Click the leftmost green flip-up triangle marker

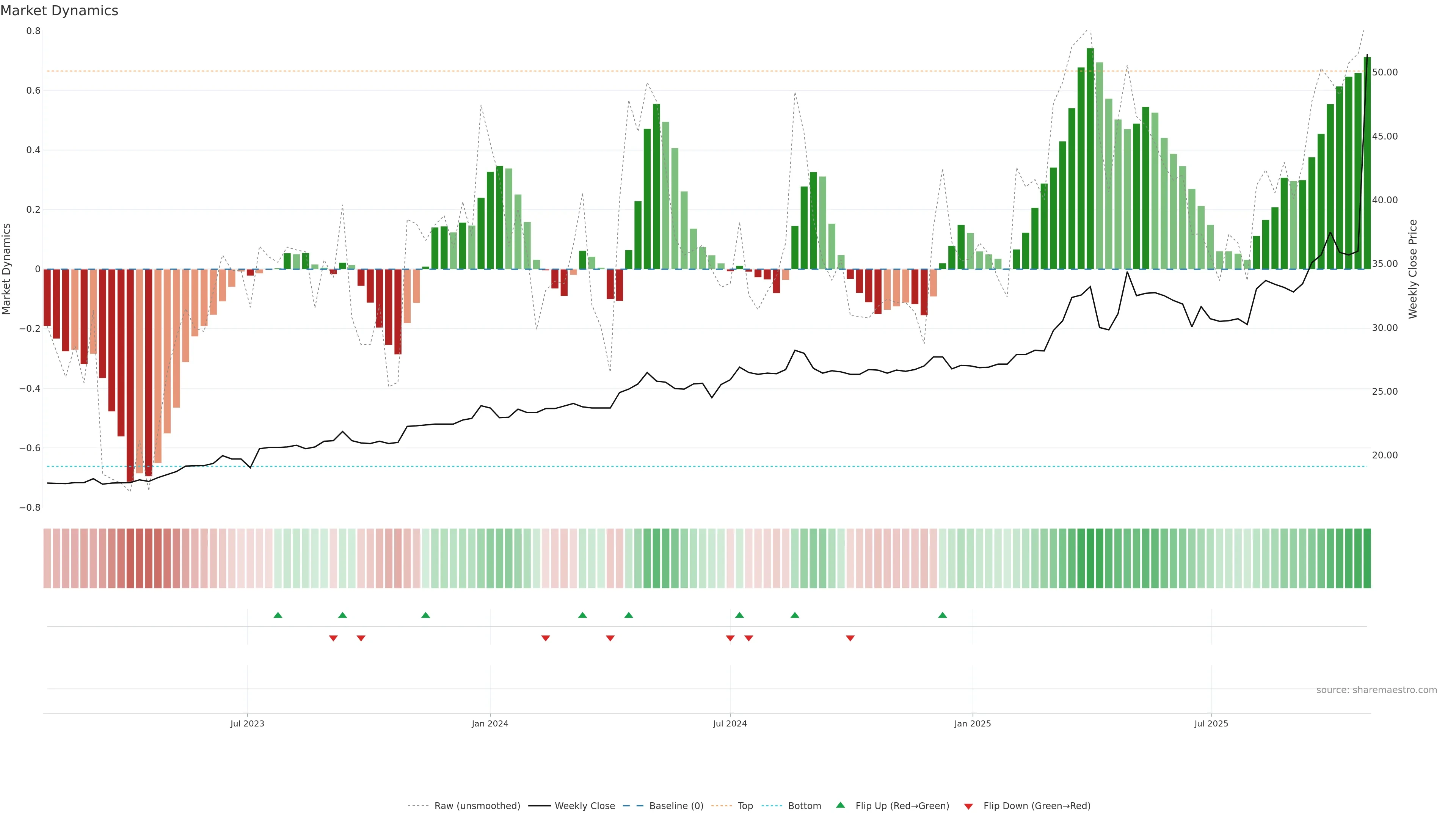(278, 615)
